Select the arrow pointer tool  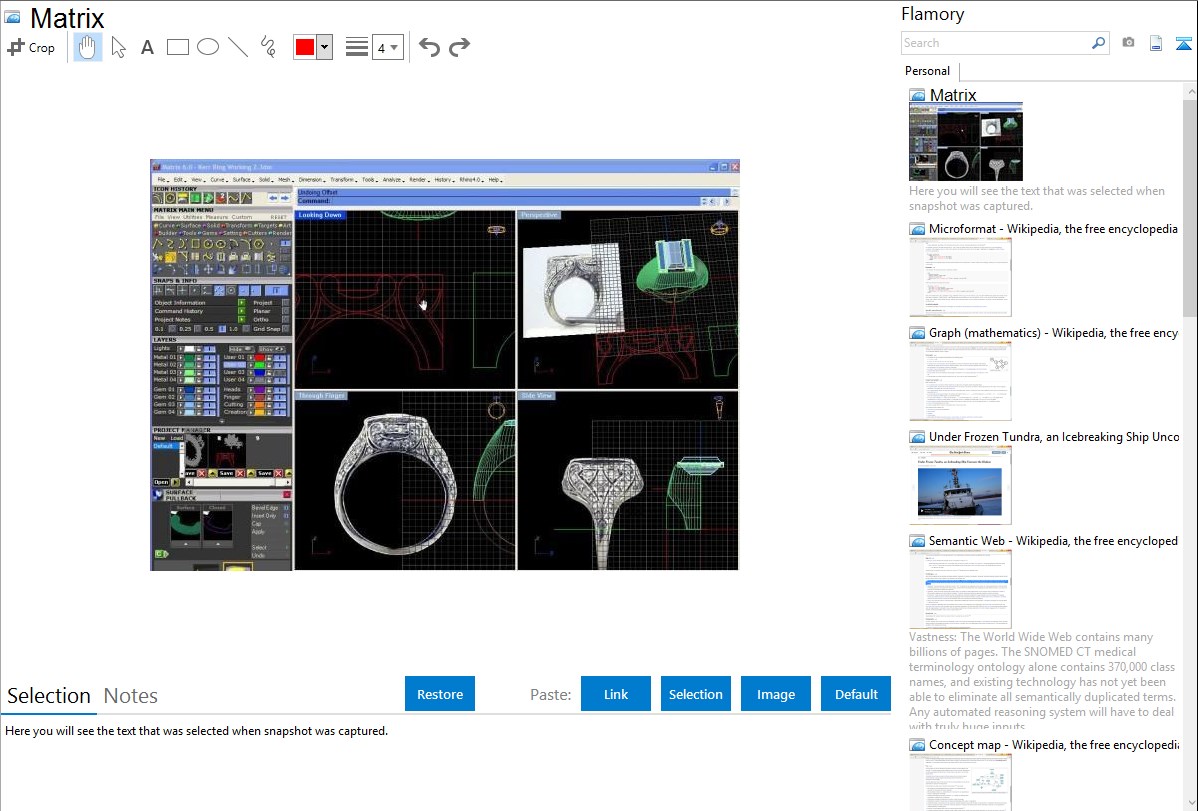pyautogui.click(x=118, y=47)
